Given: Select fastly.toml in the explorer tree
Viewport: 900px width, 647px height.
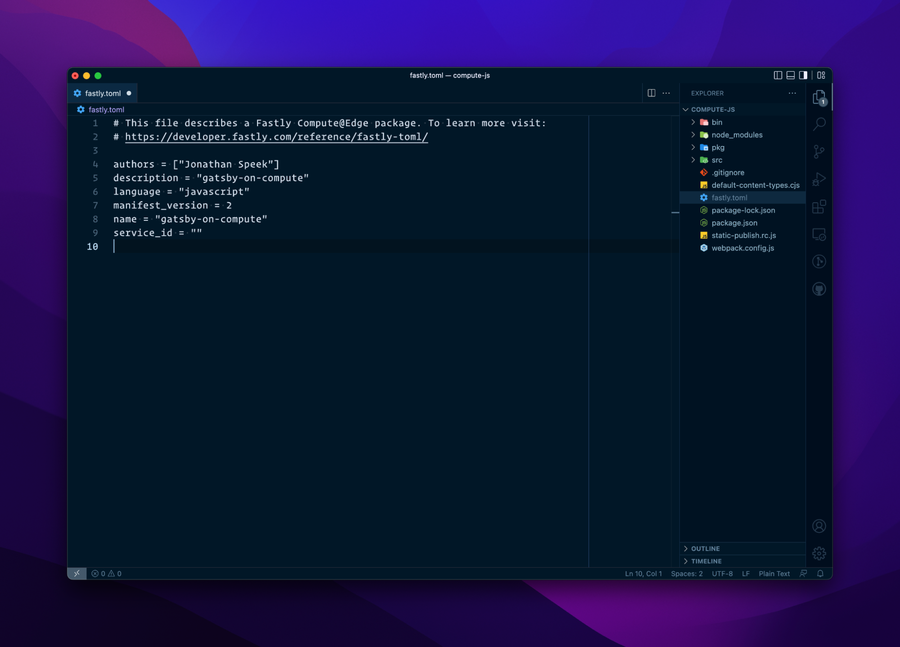Looking at the screenshot, I should [x=743, y=197].
